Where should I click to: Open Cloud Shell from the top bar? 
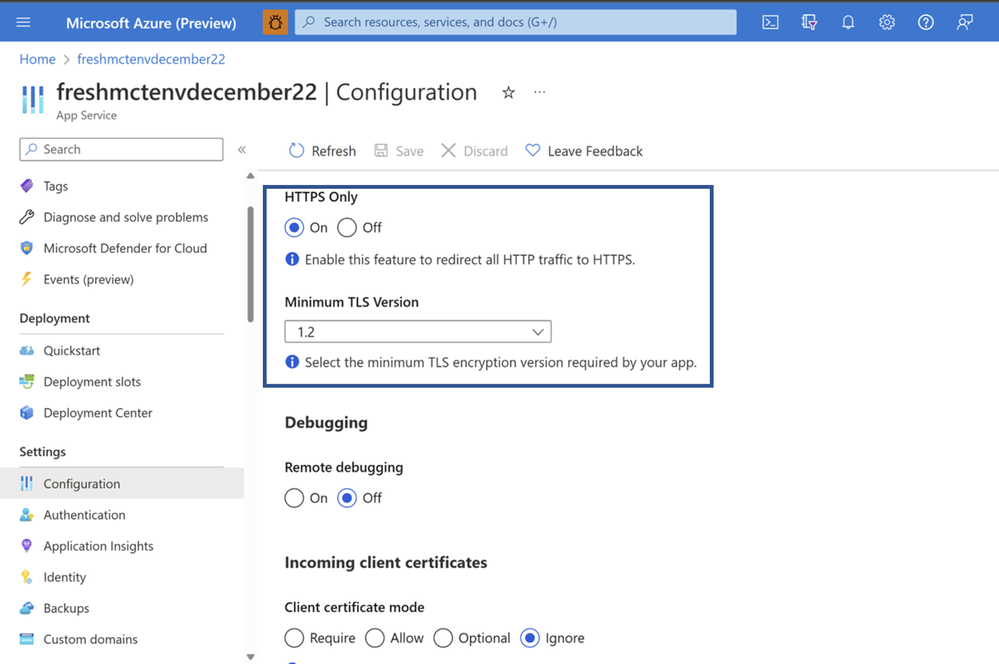click(770, 22)
